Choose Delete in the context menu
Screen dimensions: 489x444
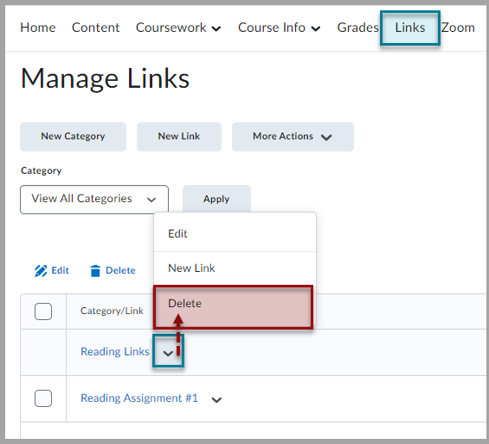(x=233, y=307)
